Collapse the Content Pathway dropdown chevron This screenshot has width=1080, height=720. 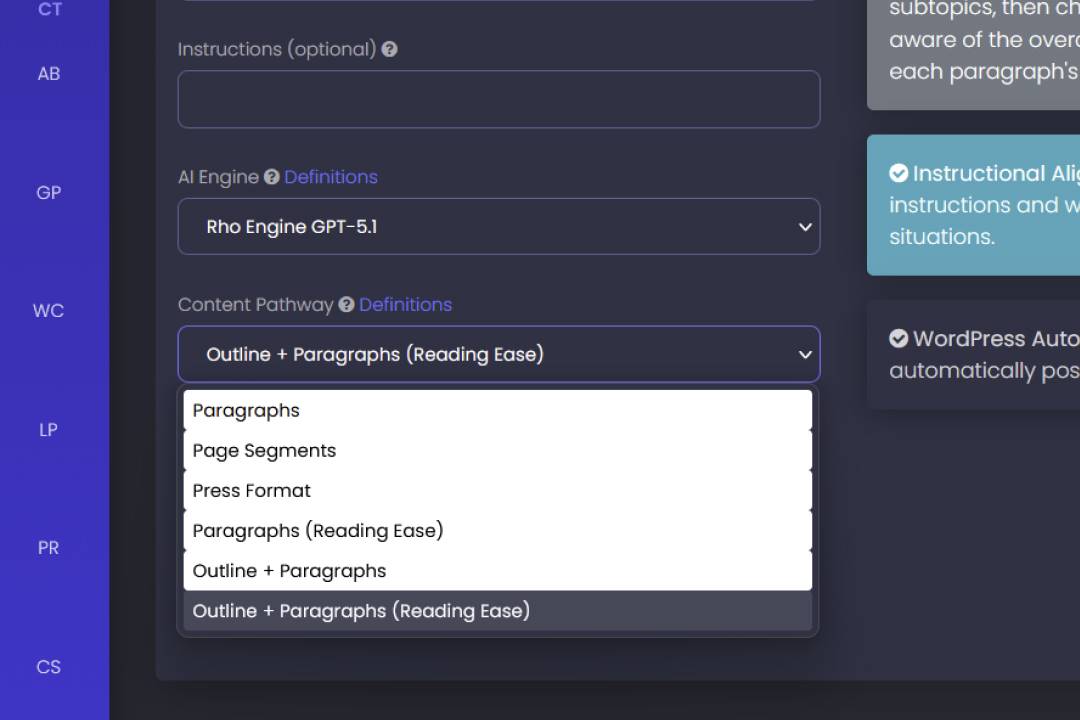click(x=805, y=354)
